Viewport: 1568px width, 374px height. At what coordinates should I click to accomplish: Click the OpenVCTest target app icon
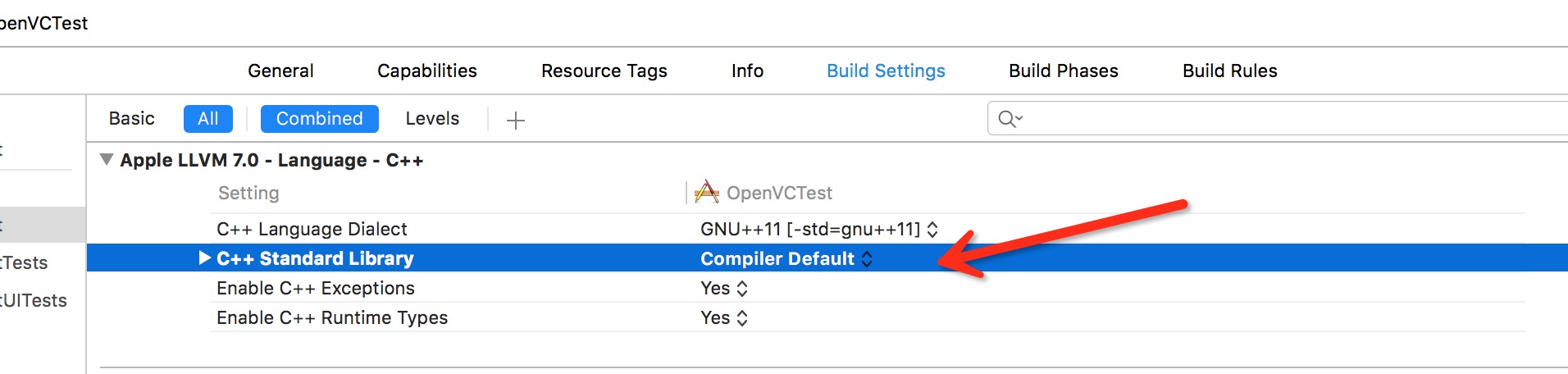coord(706,192)
